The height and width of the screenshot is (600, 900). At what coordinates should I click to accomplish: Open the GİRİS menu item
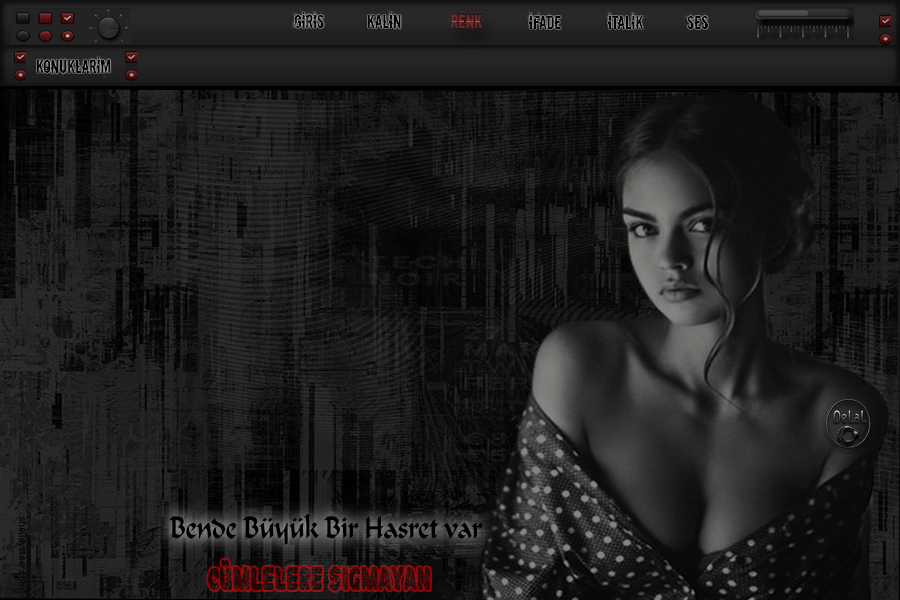click(309, 22)
